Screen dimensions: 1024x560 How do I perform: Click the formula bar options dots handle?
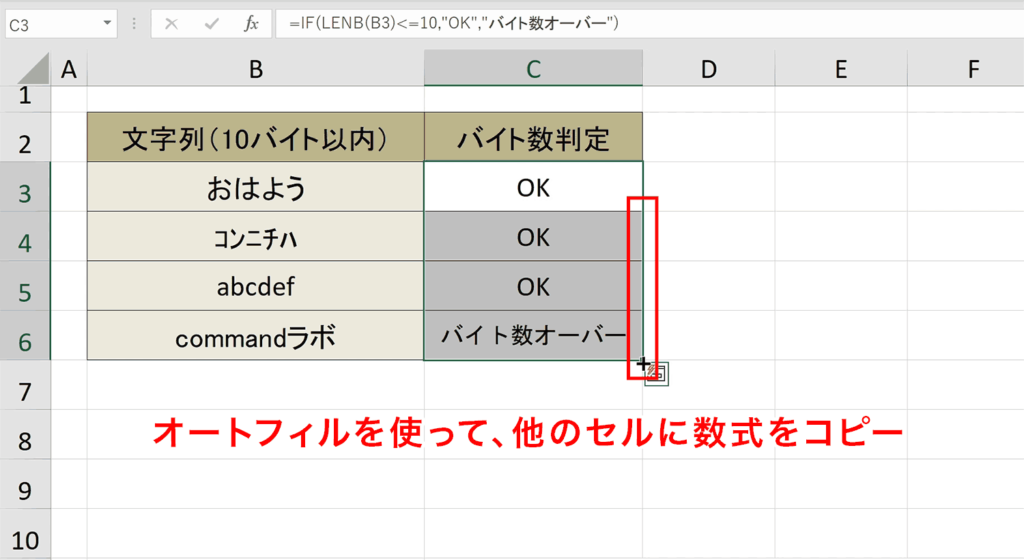134,24
